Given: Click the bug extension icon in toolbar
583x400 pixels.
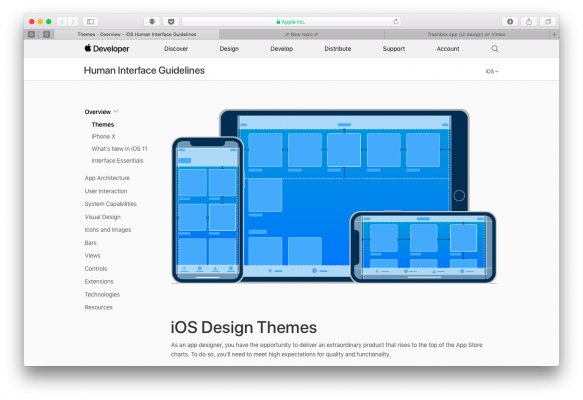Looking at the screenshot, I should pos(152,22).
